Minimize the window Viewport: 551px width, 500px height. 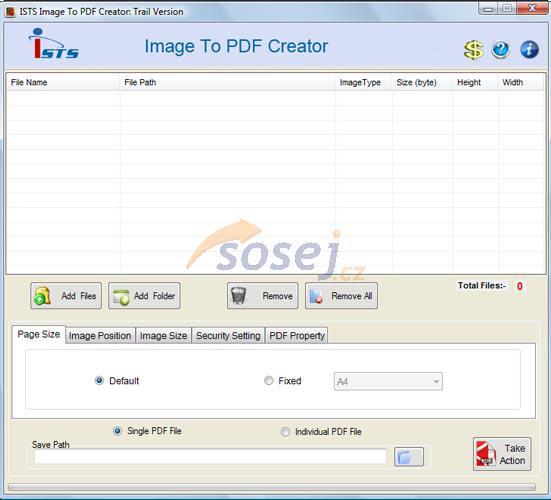pos(488,8)
